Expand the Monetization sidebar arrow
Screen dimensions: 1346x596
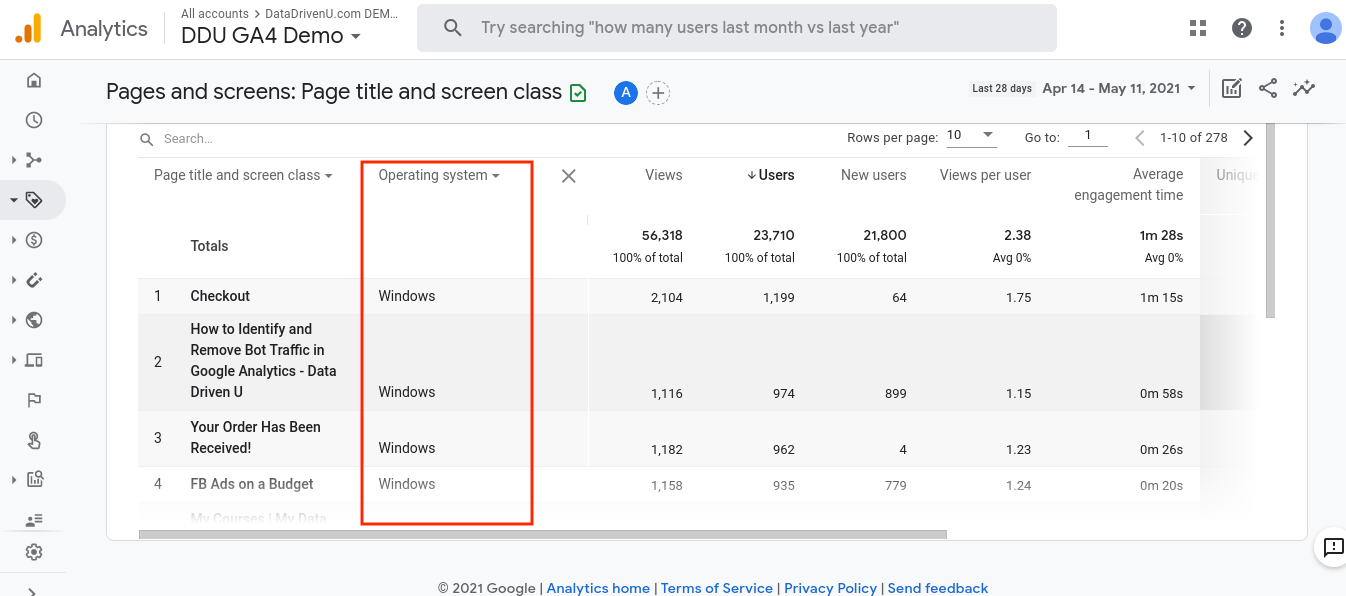coord(13,240)
